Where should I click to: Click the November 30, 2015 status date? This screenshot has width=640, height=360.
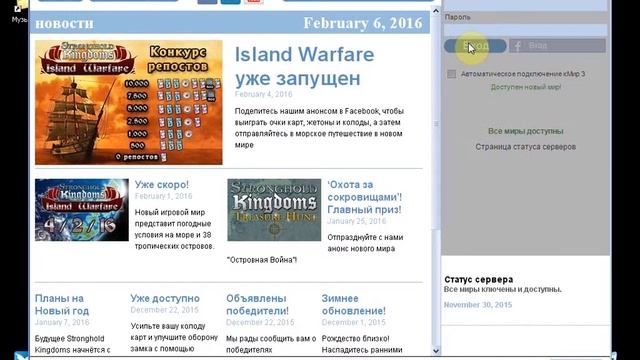[x=478, y=305]
